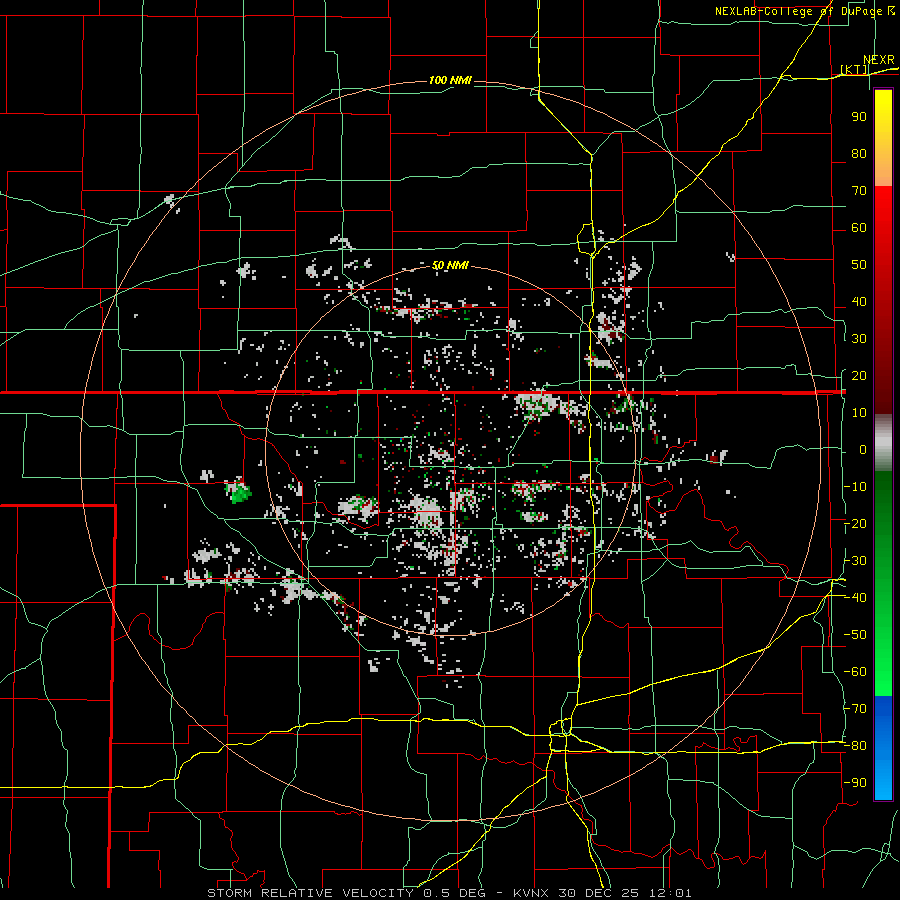This screenshot has height=900, width=900.
Task: Click the 30 value on velocity scale
Action: pos(859,339)
